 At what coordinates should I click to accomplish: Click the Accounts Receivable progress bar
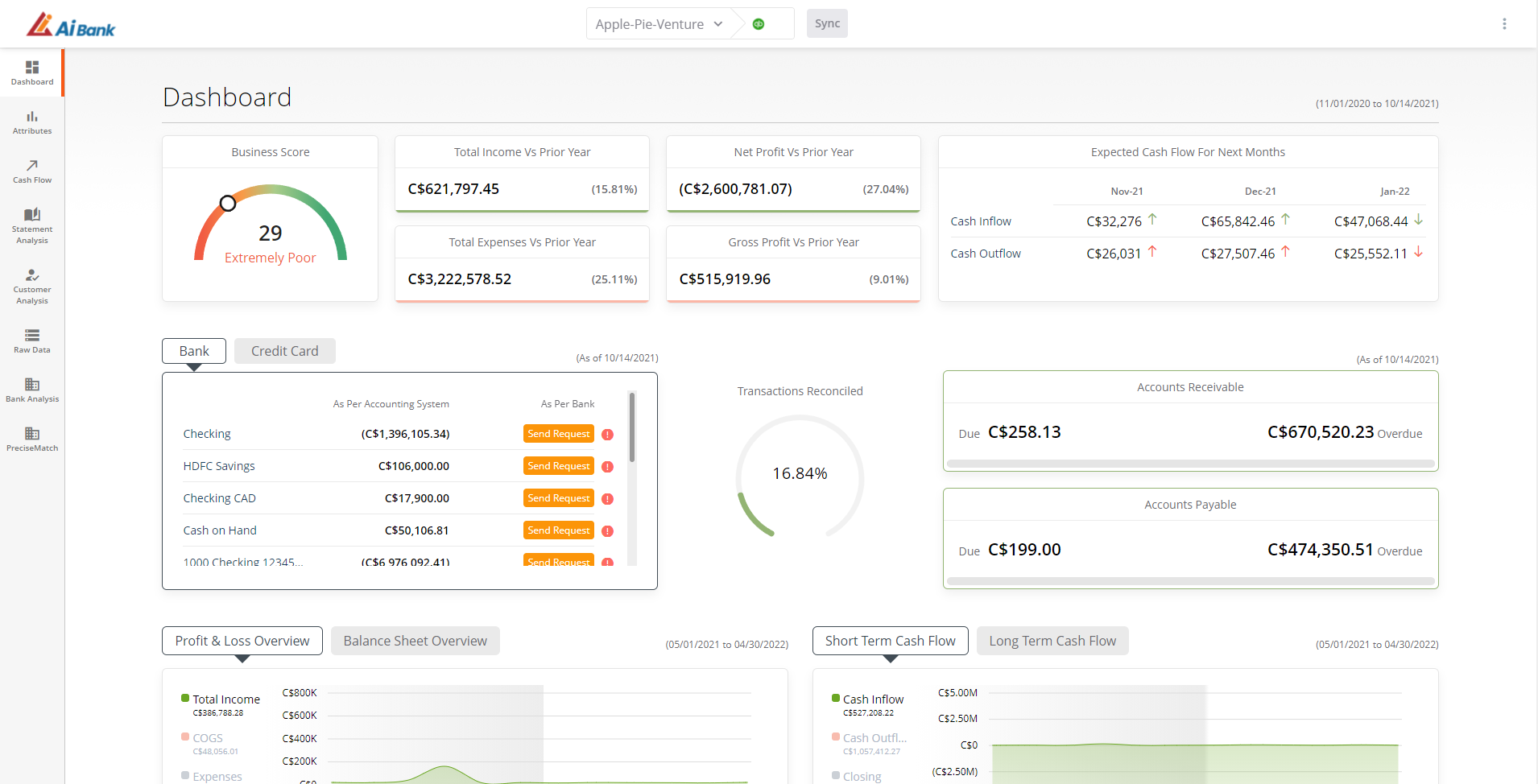(x=1190, y=464)
